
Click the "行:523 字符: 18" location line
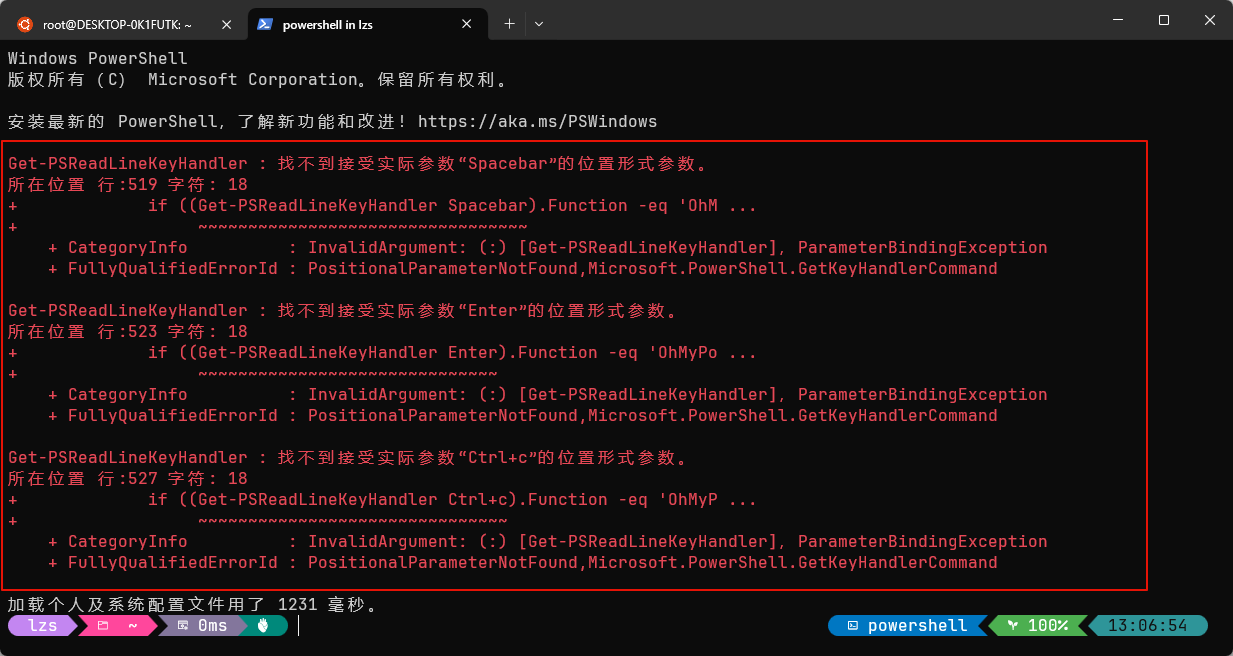128,331
